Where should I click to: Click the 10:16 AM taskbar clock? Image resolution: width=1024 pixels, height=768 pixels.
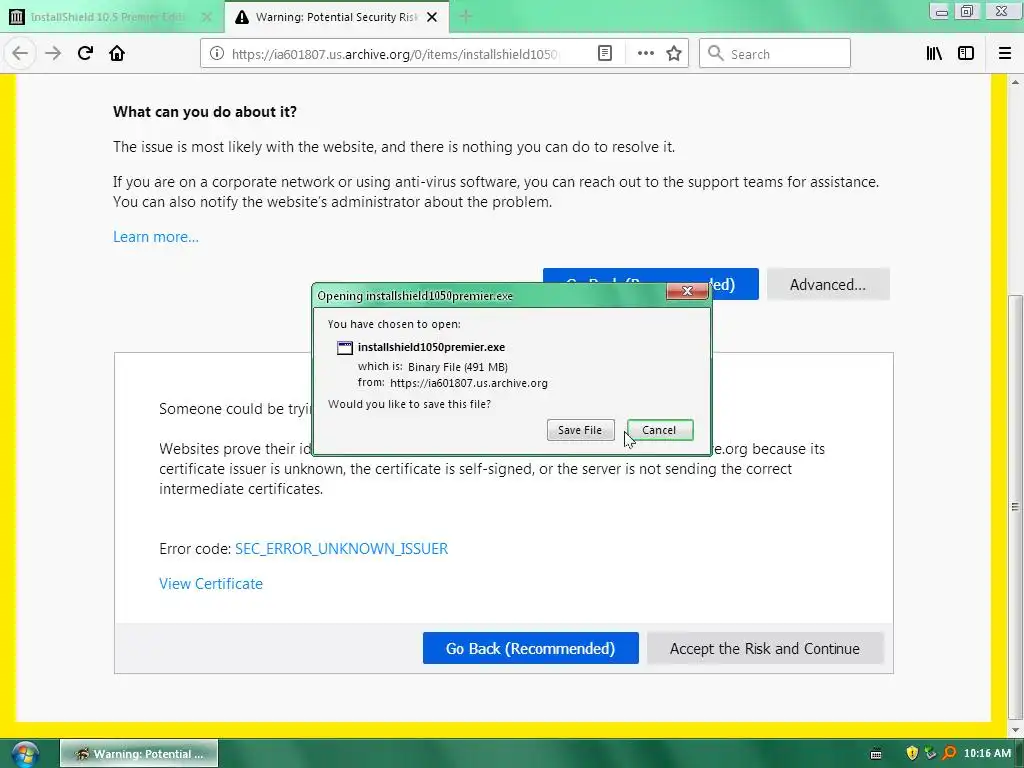coord(987,754)
